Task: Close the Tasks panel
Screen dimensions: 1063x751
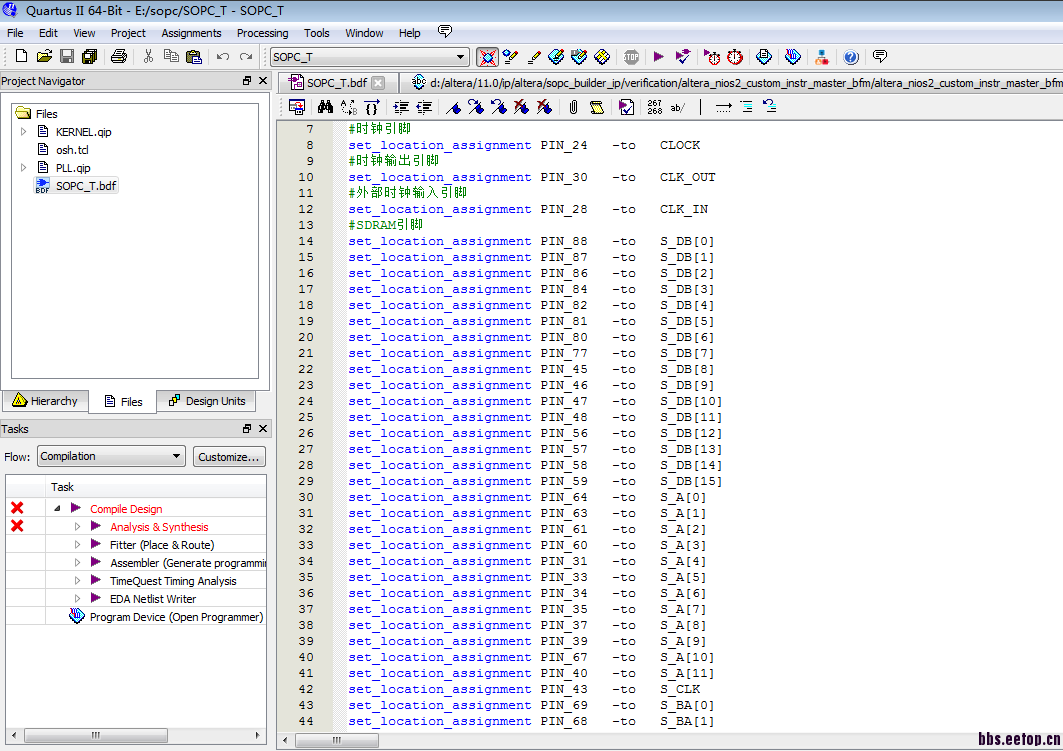Action: (263, 428)
